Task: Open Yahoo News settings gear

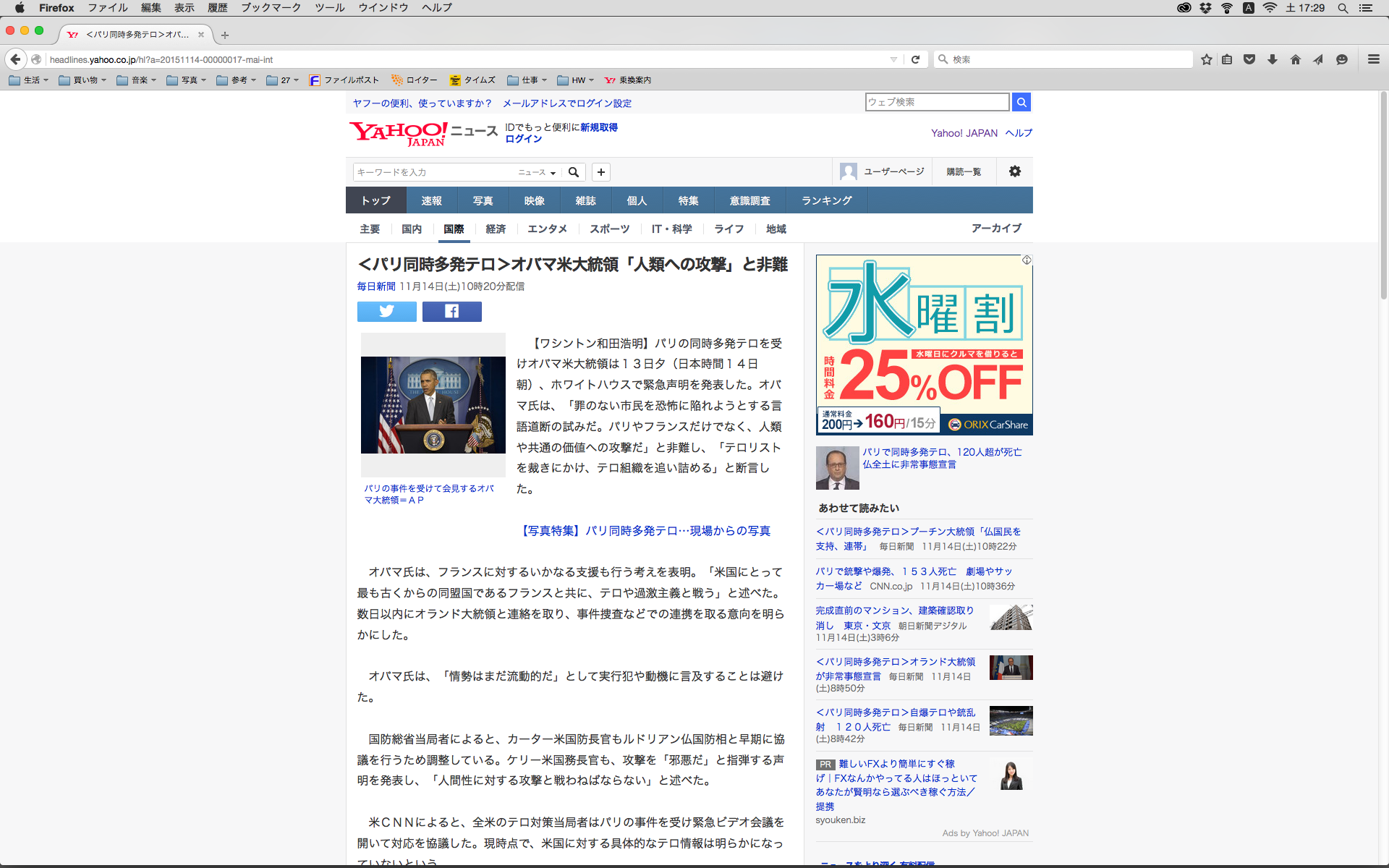Action: point(1014,171)
